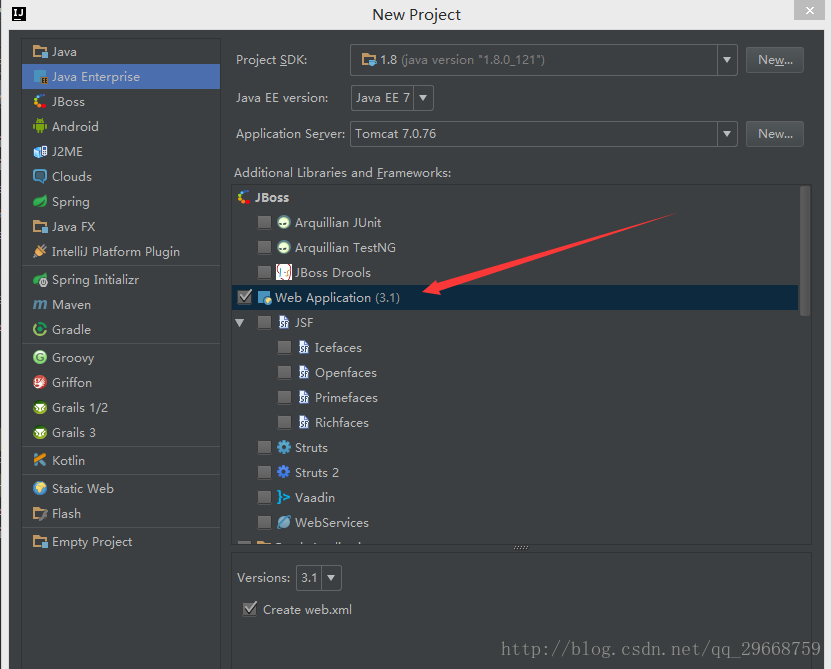This screenshot has width=832, height=669.
Task: Select Java Enterprise project type
Action: 121,76
